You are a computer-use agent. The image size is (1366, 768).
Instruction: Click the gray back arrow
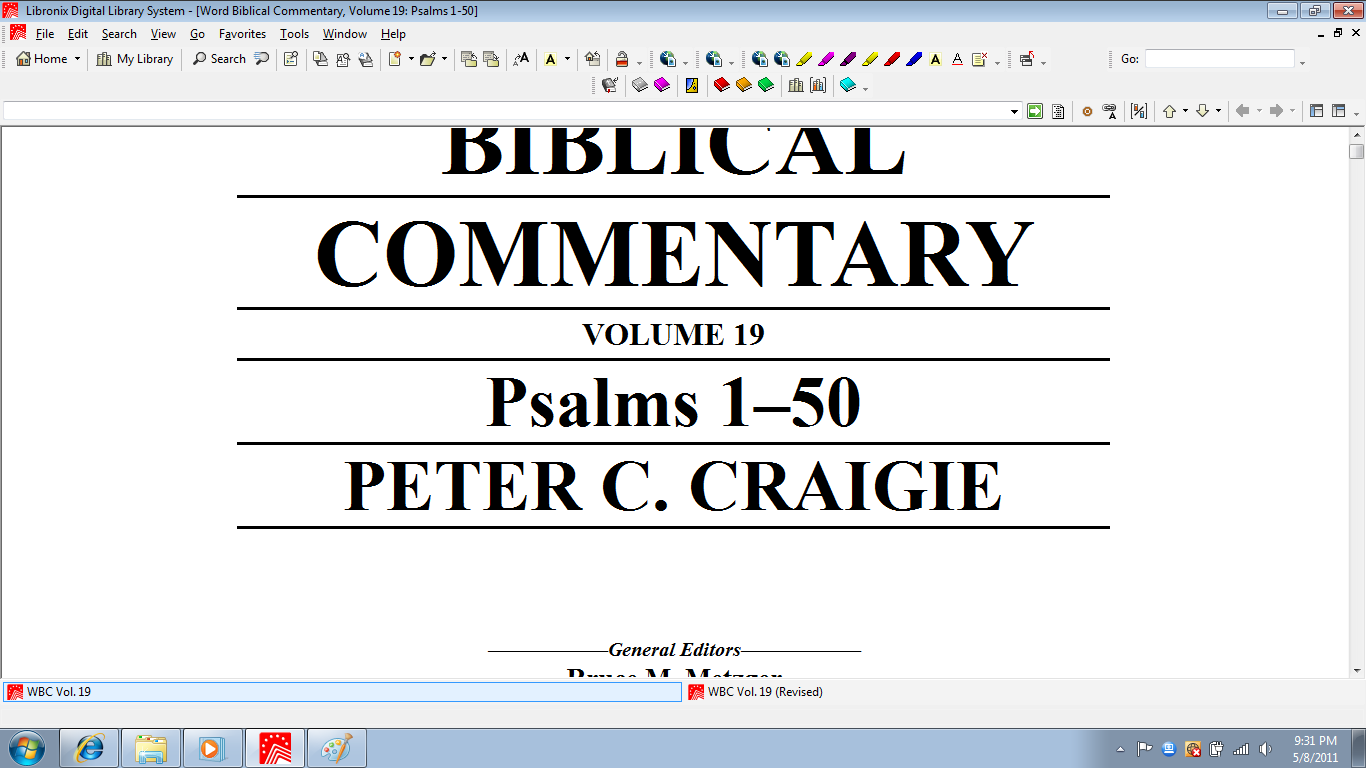tap(1243, 111)
